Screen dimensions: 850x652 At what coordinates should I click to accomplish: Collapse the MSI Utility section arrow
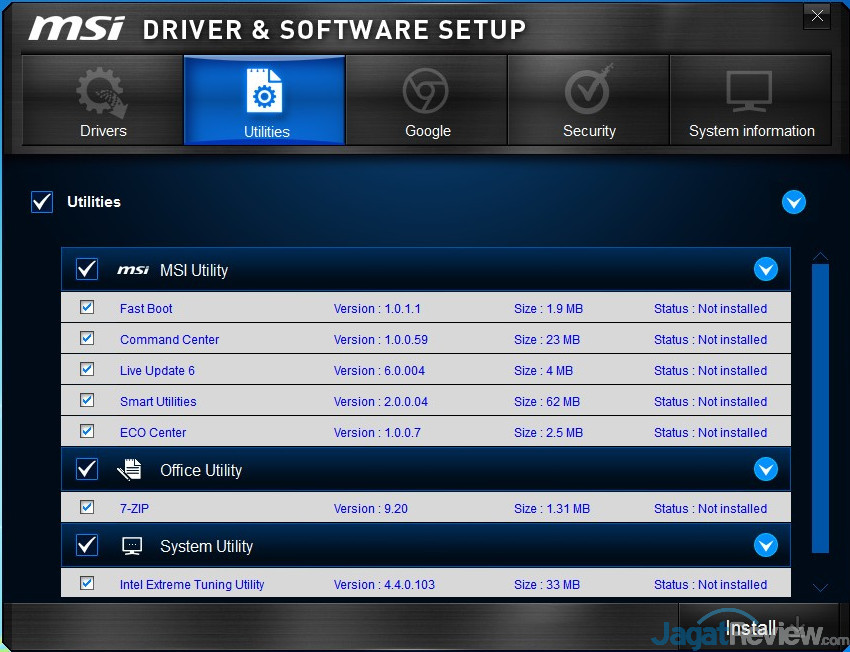pos(766,269)
